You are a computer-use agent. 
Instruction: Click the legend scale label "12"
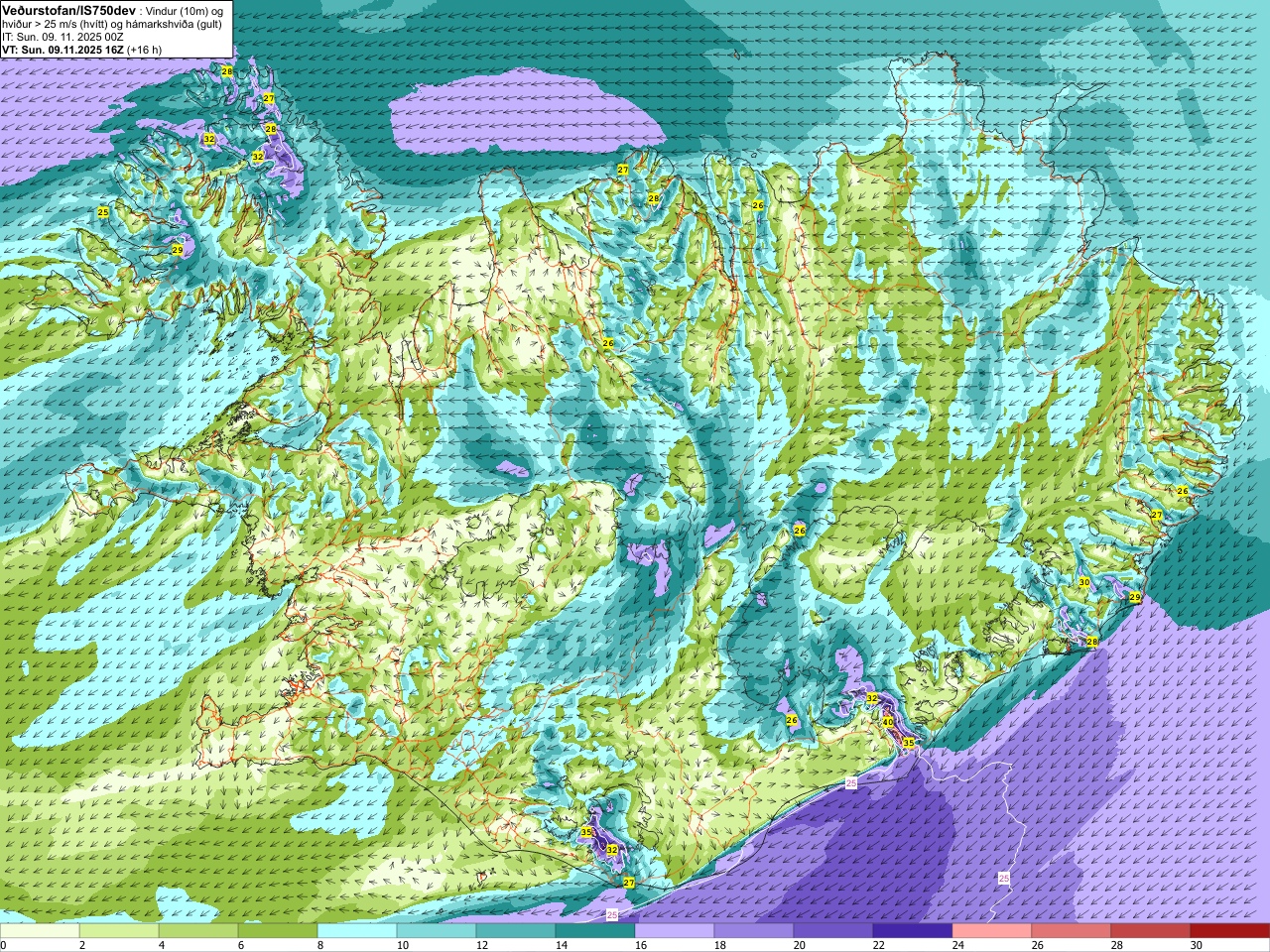(x=482, y=945)
